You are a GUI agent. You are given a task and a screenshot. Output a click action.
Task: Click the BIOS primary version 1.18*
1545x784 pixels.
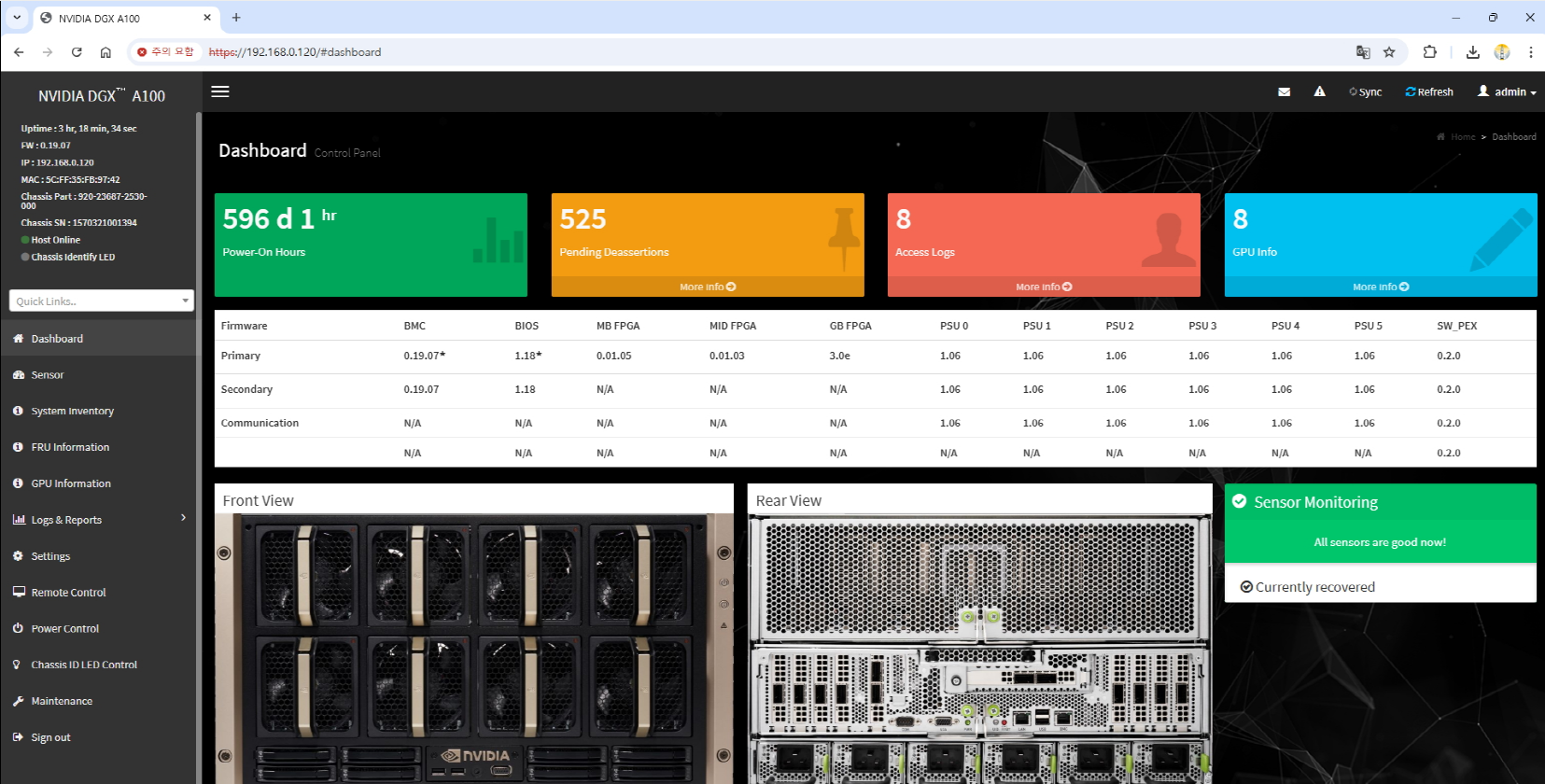pos(527,356)
